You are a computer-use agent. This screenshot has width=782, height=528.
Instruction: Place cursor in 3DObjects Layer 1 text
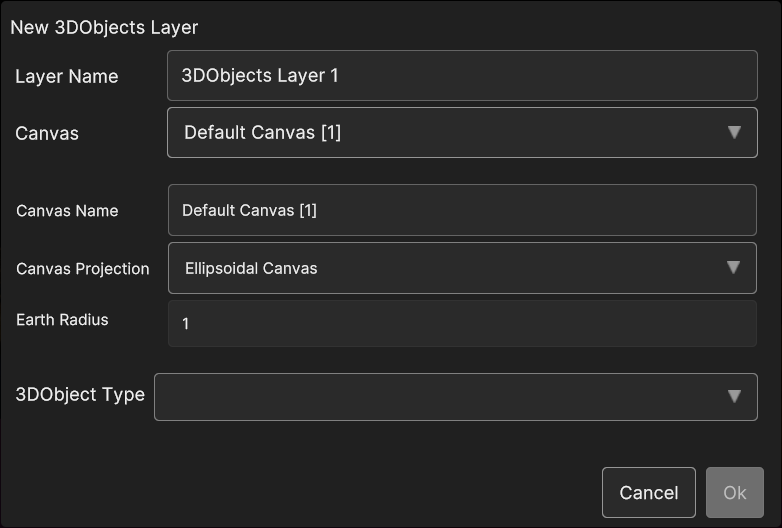click(259, 75)
